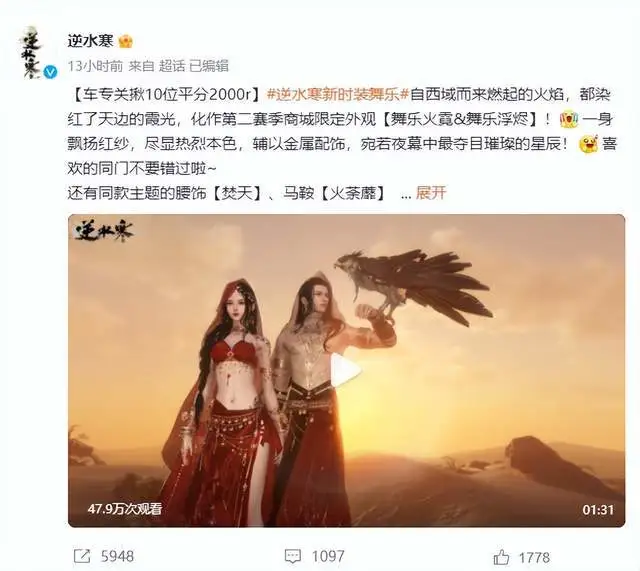Click the crown member badge icon
Viewport: 640px width, 571px height.
pyautogui.click(x=126, y=42)
